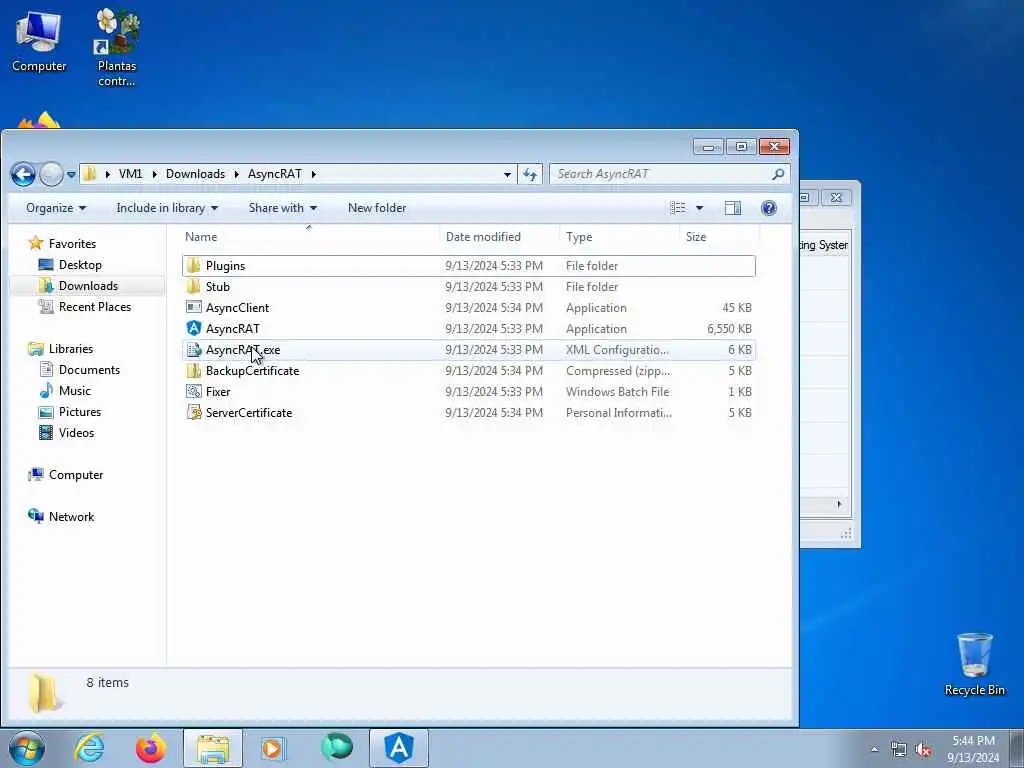Switch to AsyncRAT app in taskbar
Viewport: 1024px width, 768px height.
point(399,748)
